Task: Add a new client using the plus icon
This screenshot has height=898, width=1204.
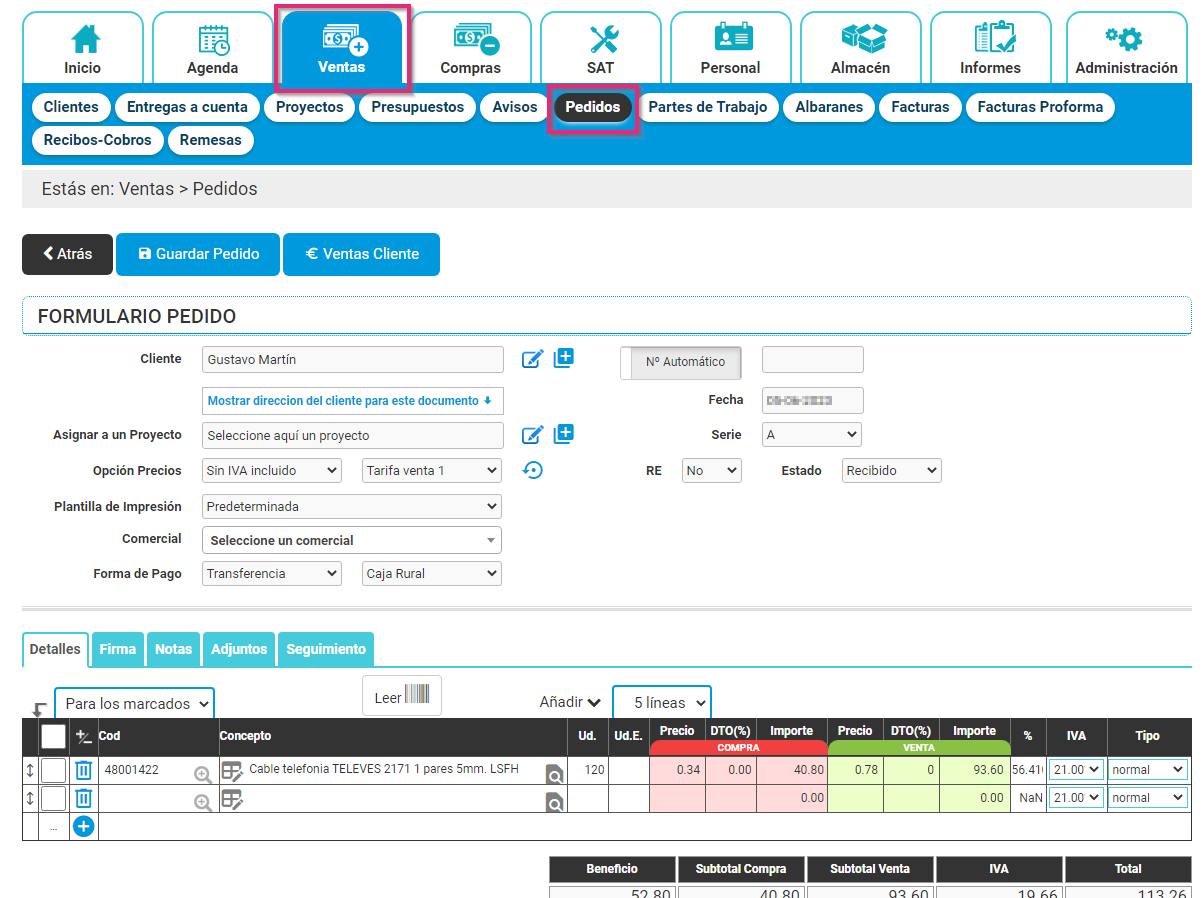Action: [563, 357]
